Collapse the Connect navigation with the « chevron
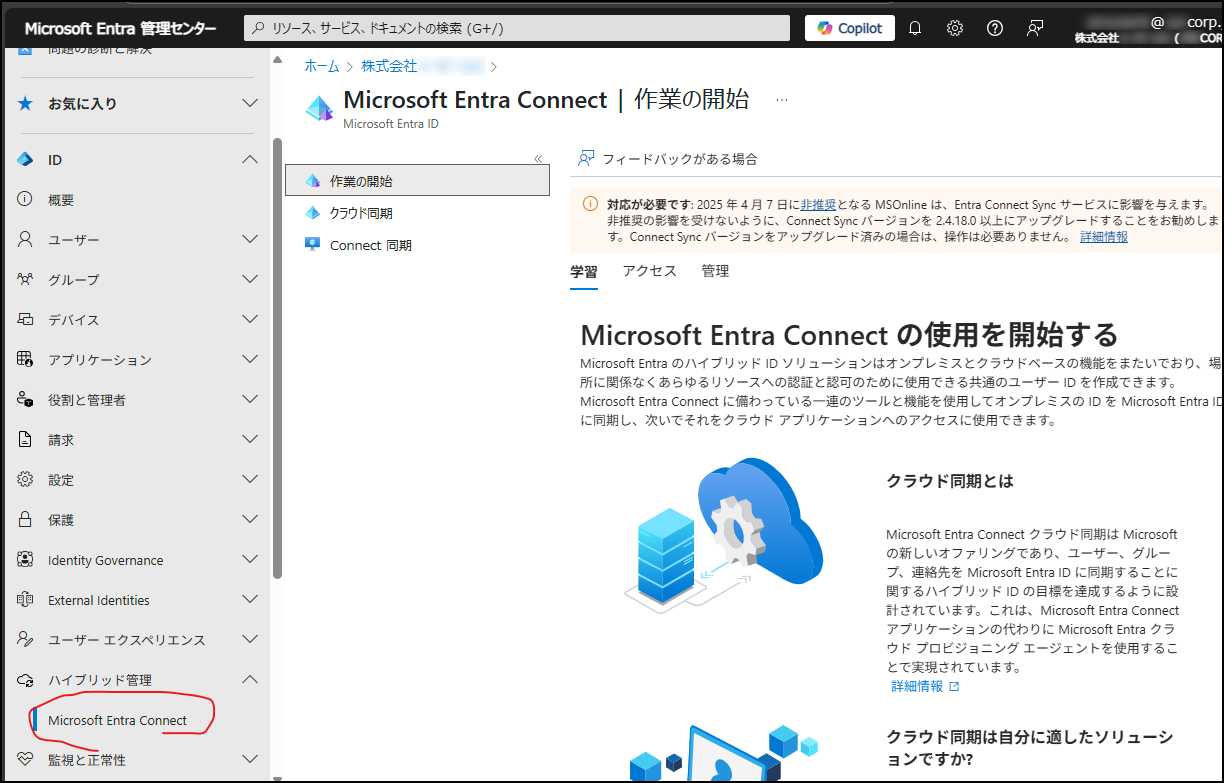This screenshot has width=1224, height=783. (537, 158)
